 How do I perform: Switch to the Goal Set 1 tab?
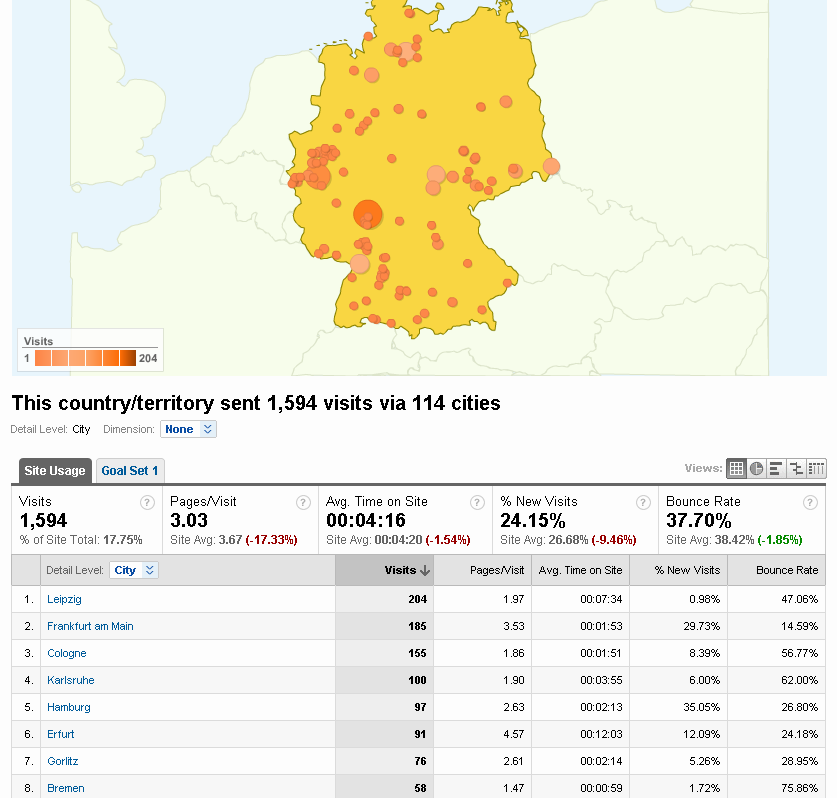point(130,471)
